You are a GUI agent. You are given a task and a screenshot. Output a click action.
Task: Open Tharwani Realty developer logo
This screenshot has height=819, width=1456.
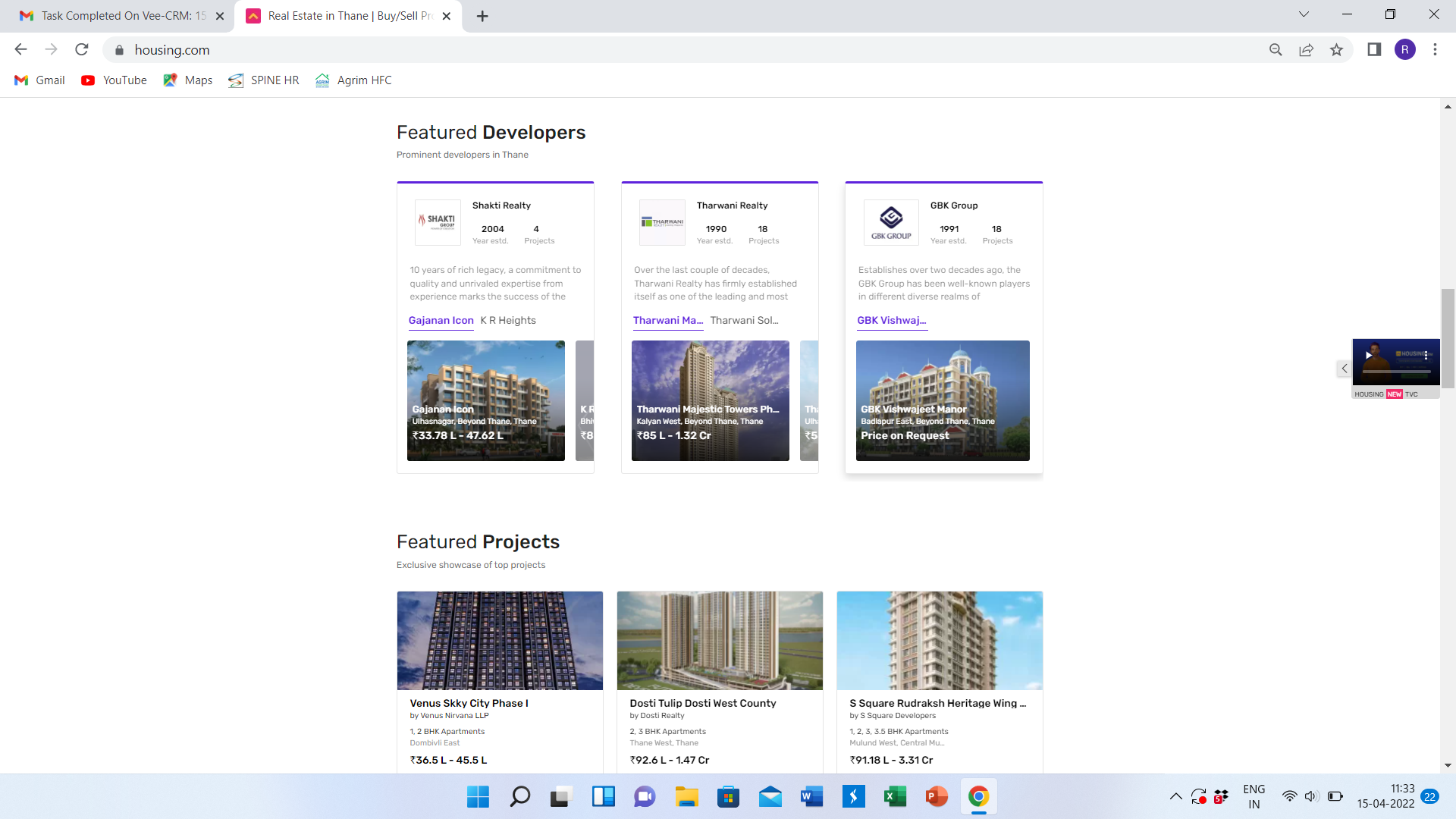click(662, 222)
